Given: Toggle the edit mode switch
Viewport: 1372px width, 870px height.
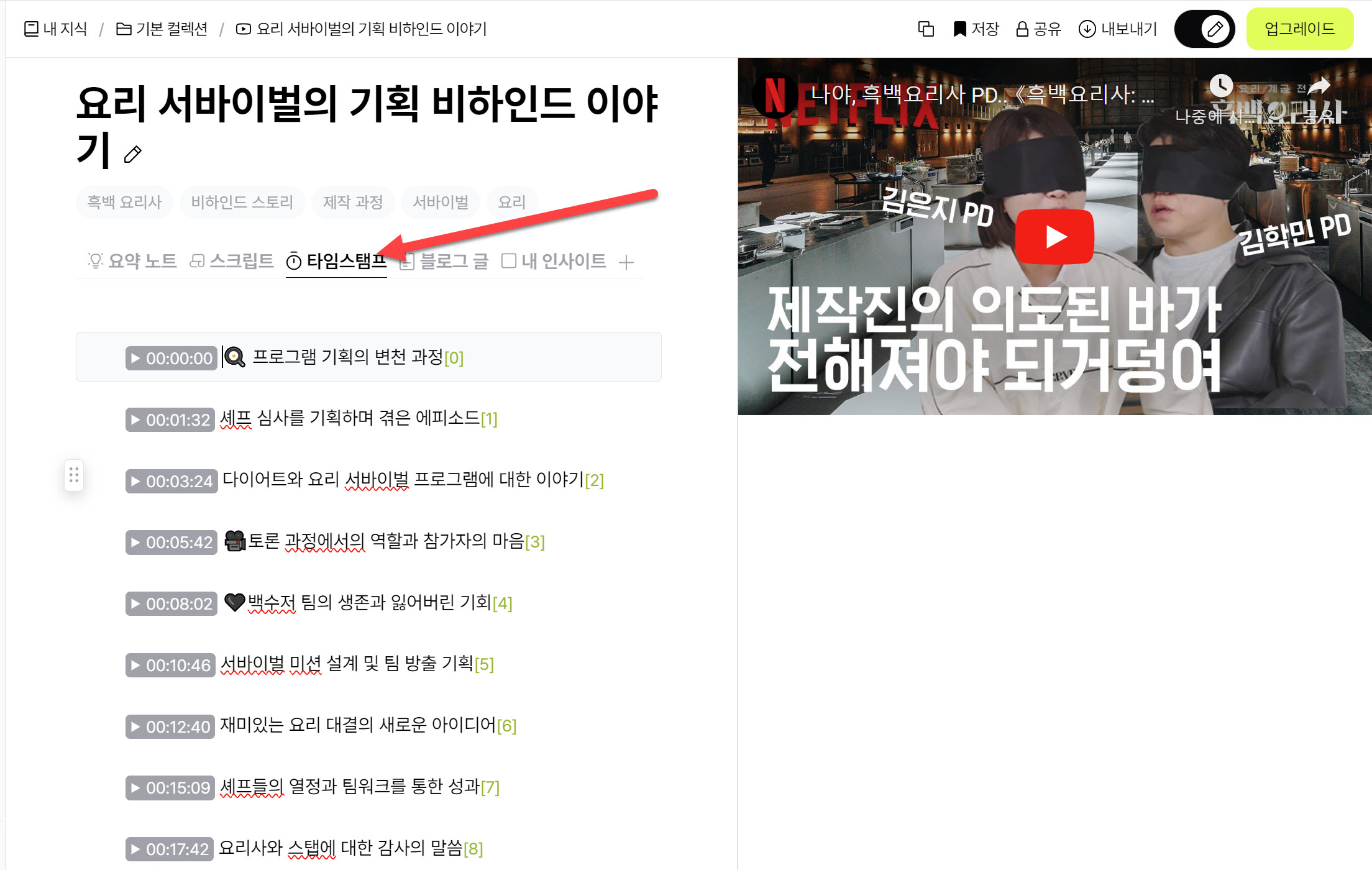Looking at the screenshot, I should (x=1204, y=29).
